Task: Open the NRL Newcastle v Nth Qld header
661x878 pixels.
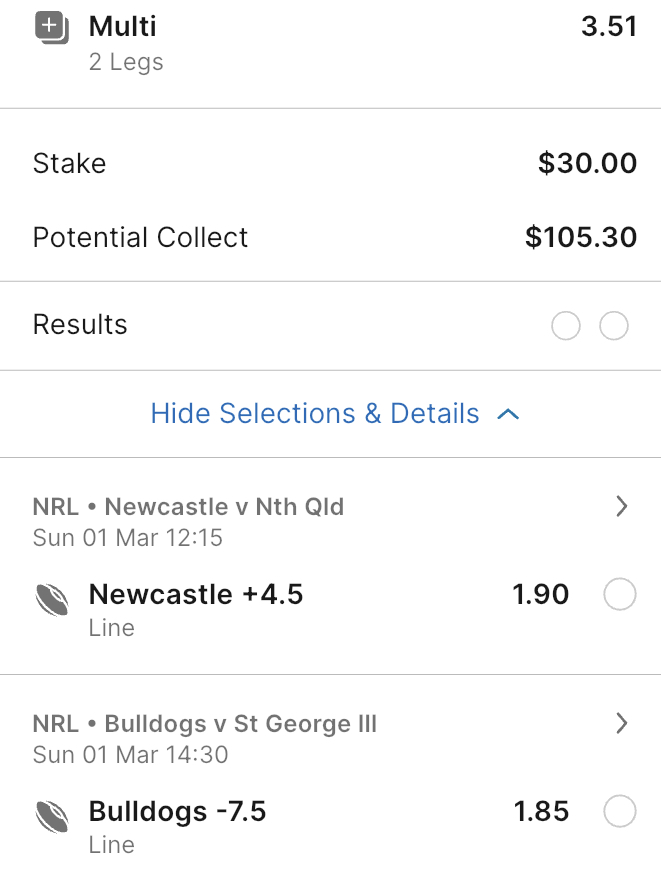Action: pos(189,507)
